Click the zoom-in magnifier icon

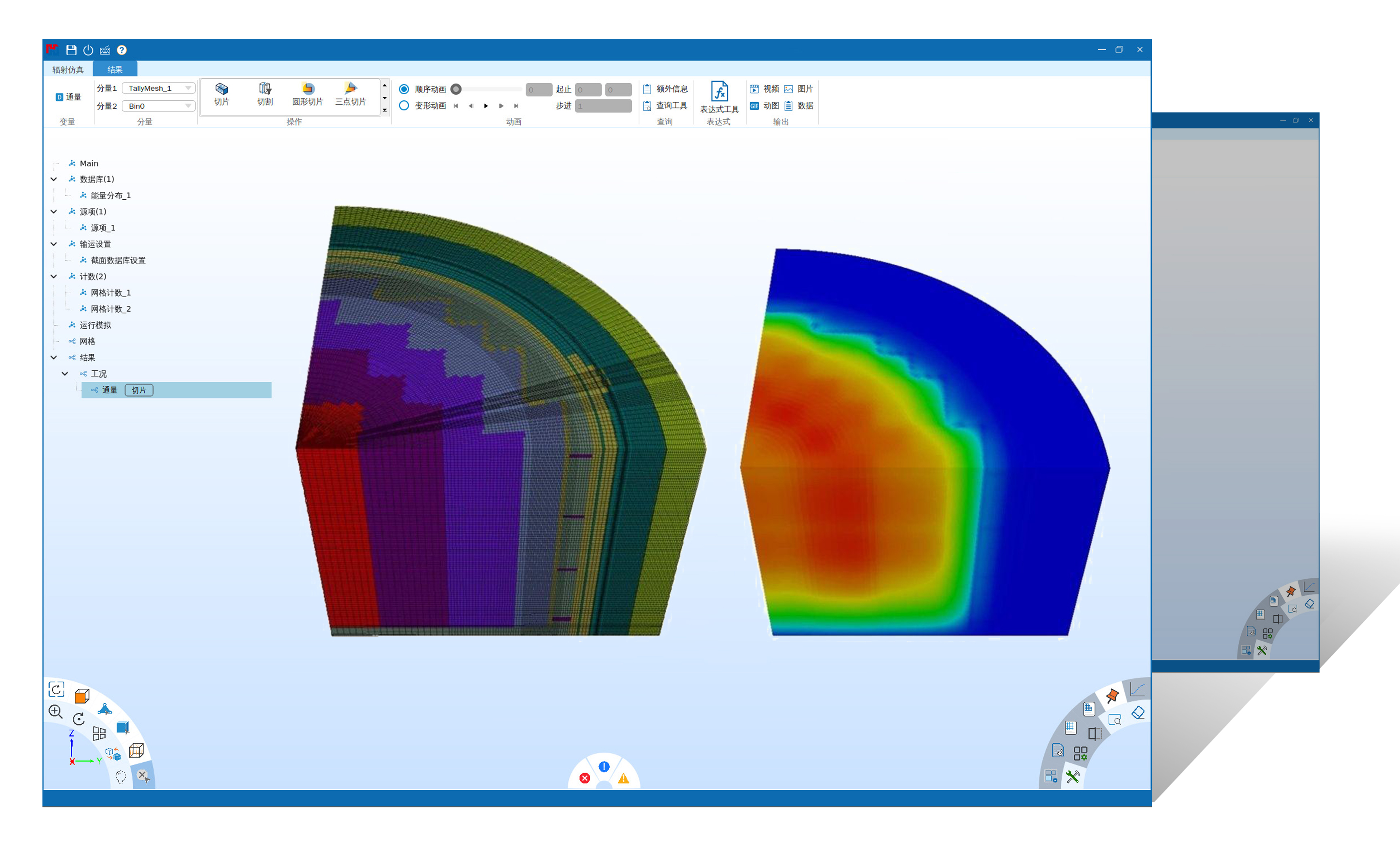[x=55, y=711]
